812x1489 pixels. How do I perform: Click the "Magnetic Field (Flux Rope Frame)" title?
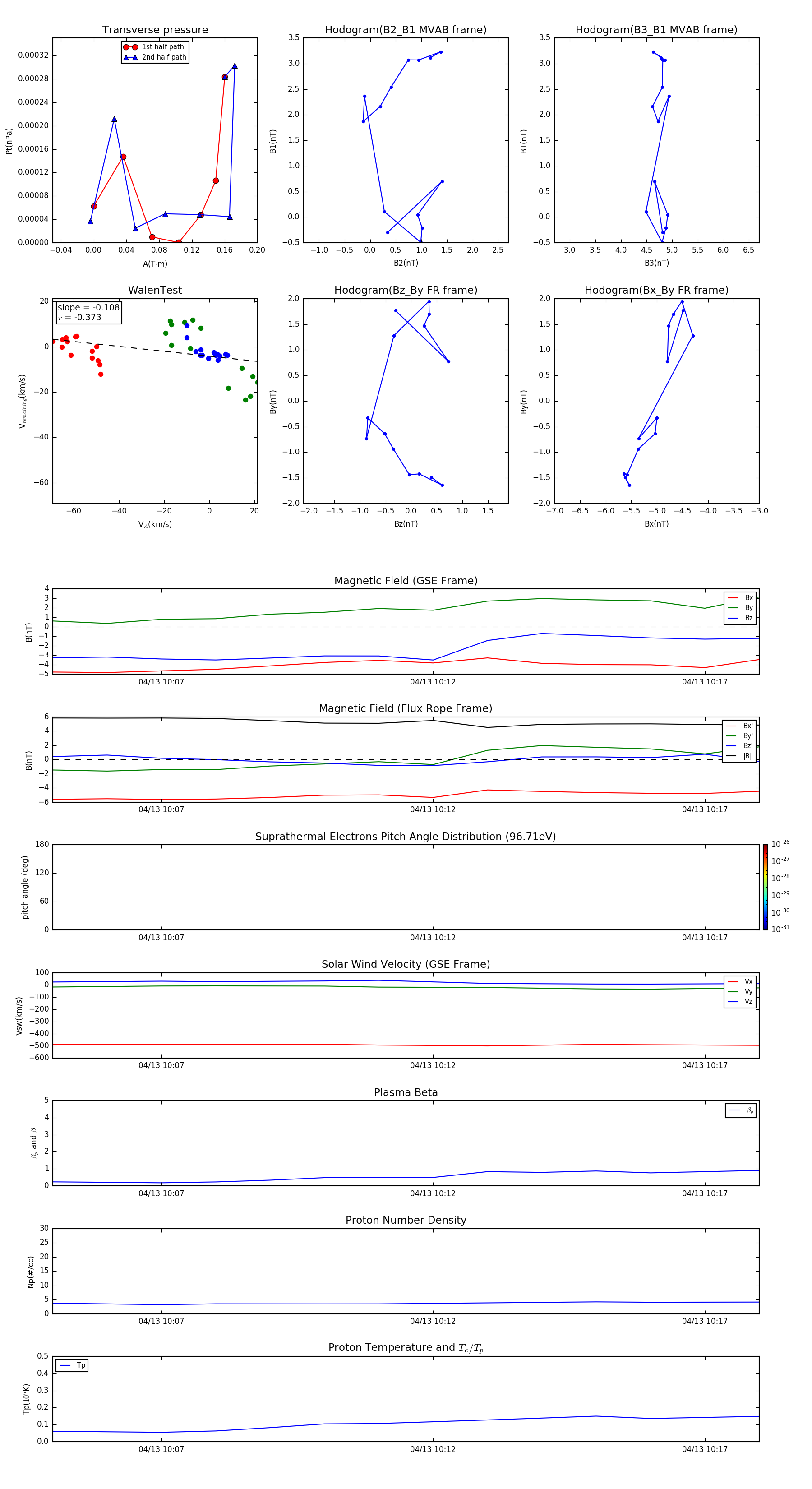click(406, 709)
